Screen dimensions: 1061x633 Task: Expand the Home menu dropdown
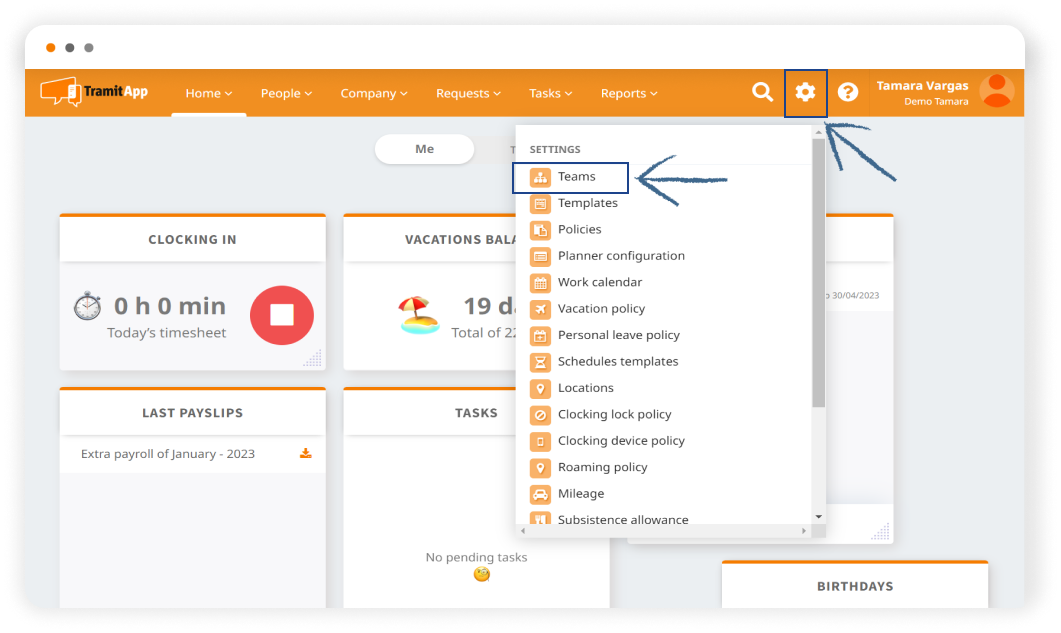(x=208, y=93)
